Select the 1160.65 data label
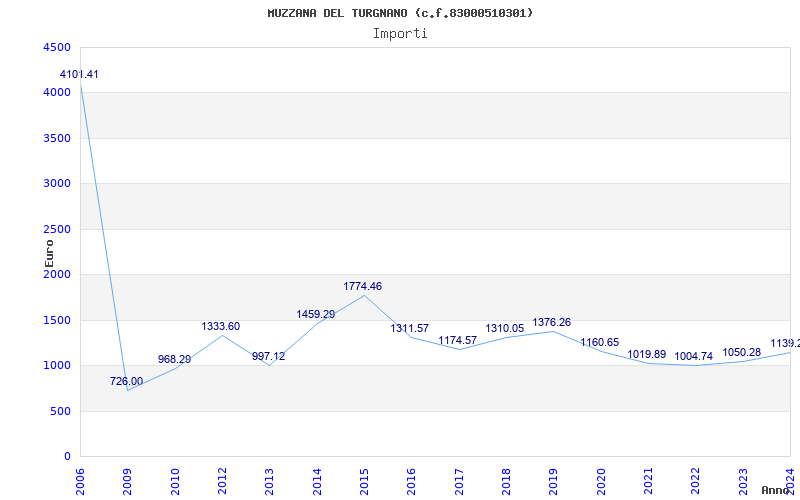The image size is (800, 500). coord(600,343)
